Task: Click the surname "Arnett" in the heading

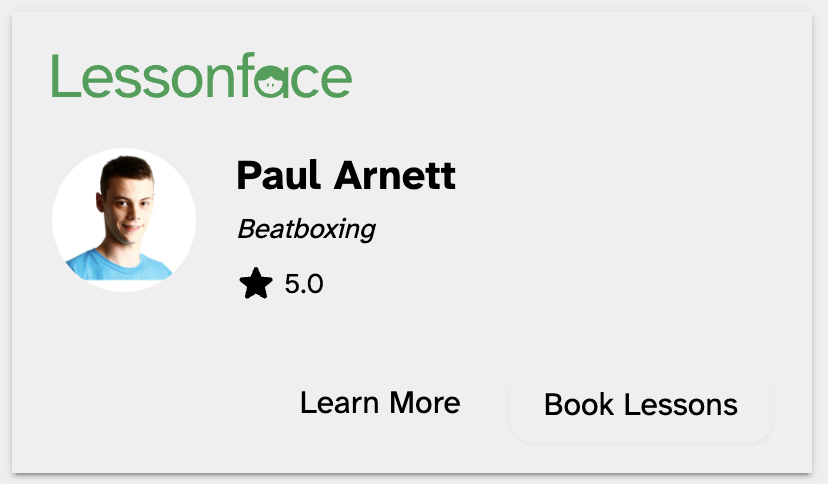Action: (x=395, y=176)
